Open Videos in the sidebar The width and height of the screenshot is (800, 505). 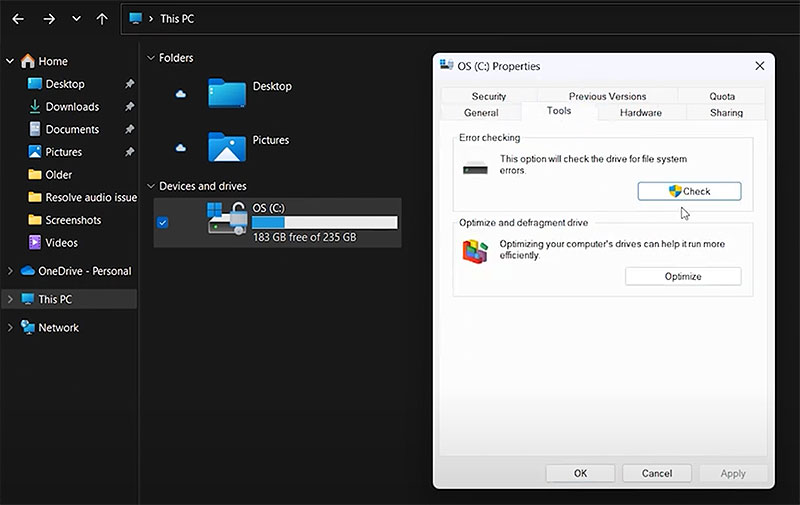[61, 243]
